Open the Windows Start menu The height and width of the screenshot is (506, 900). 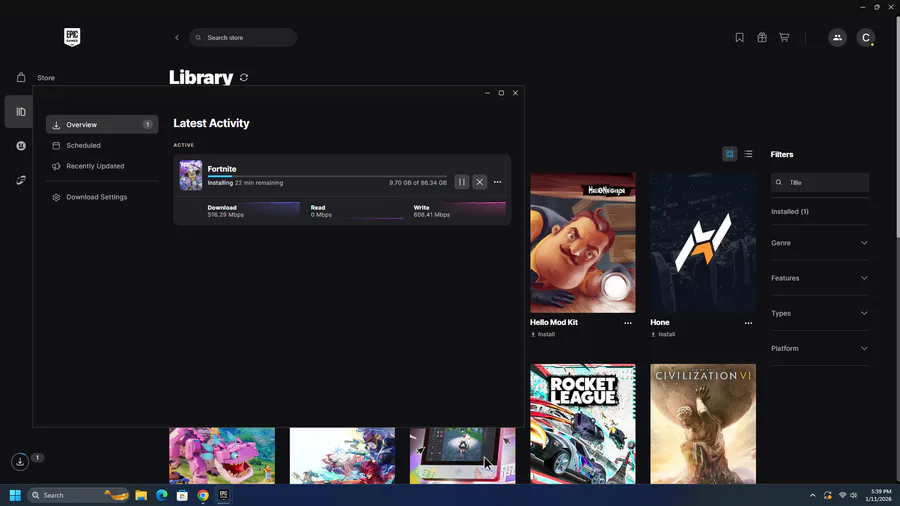pyautogui.click(x=15, y=495)
